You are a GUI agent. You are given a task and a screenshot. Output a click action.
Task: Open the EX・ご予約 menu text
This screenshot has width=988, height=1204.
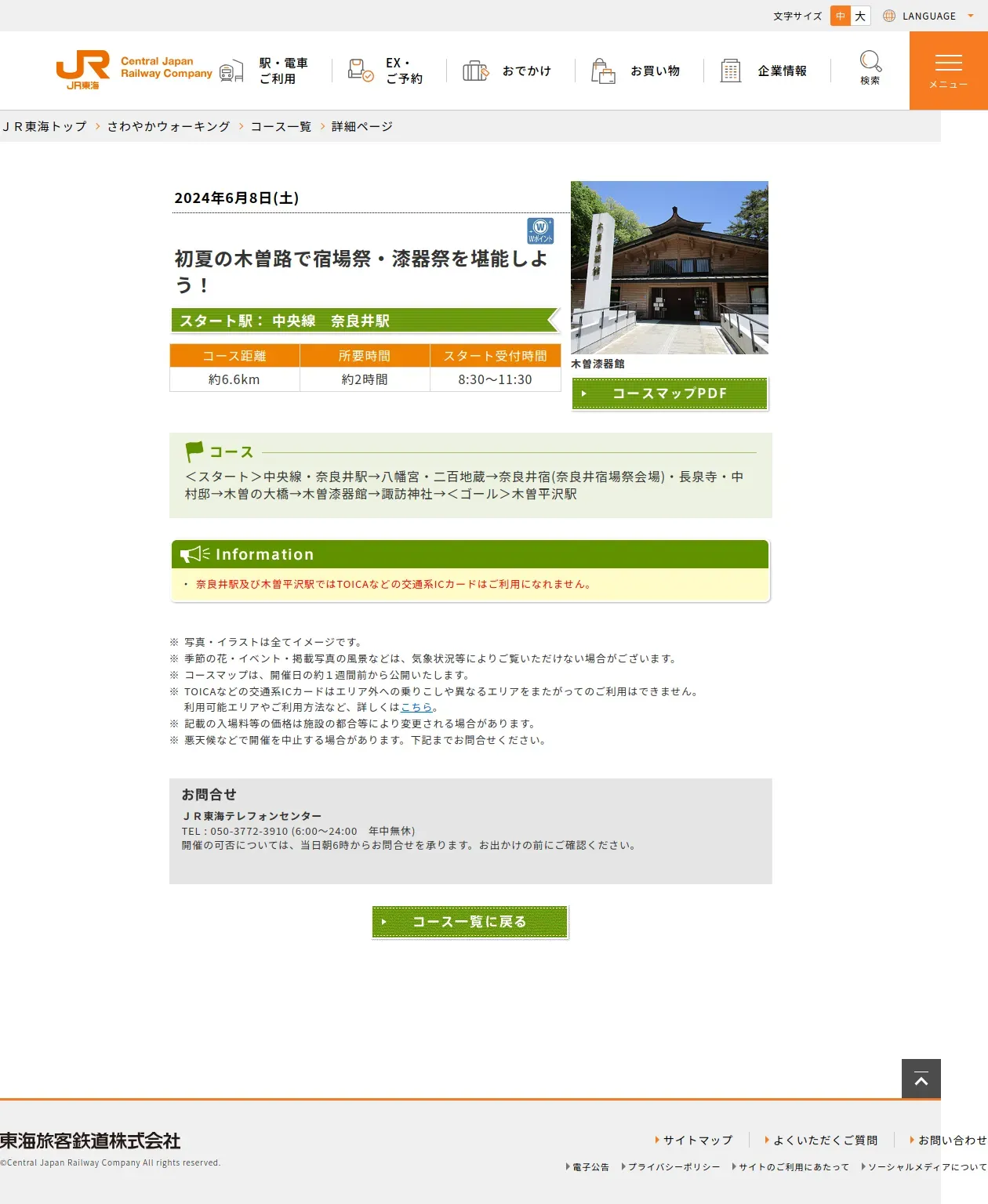tap(404, 71)
